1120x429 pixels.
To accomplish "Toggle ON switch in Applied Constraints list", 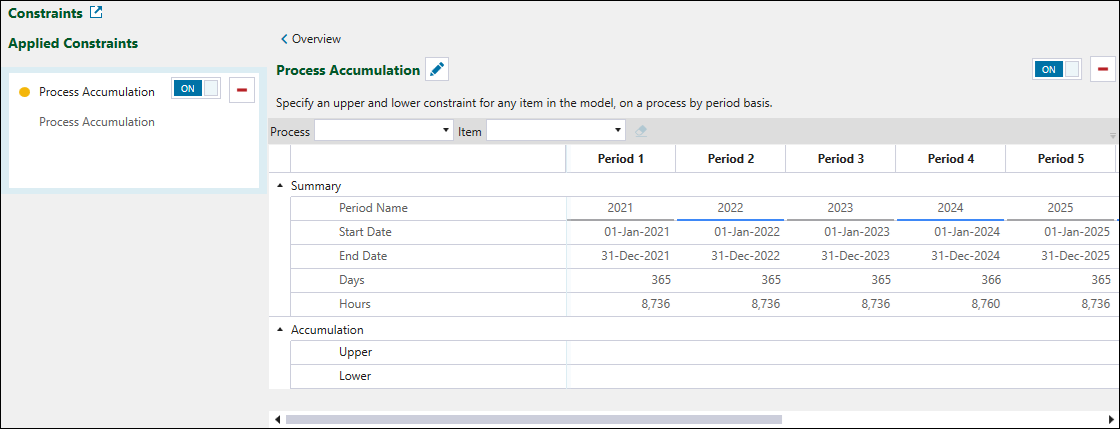I will [195, 89].
